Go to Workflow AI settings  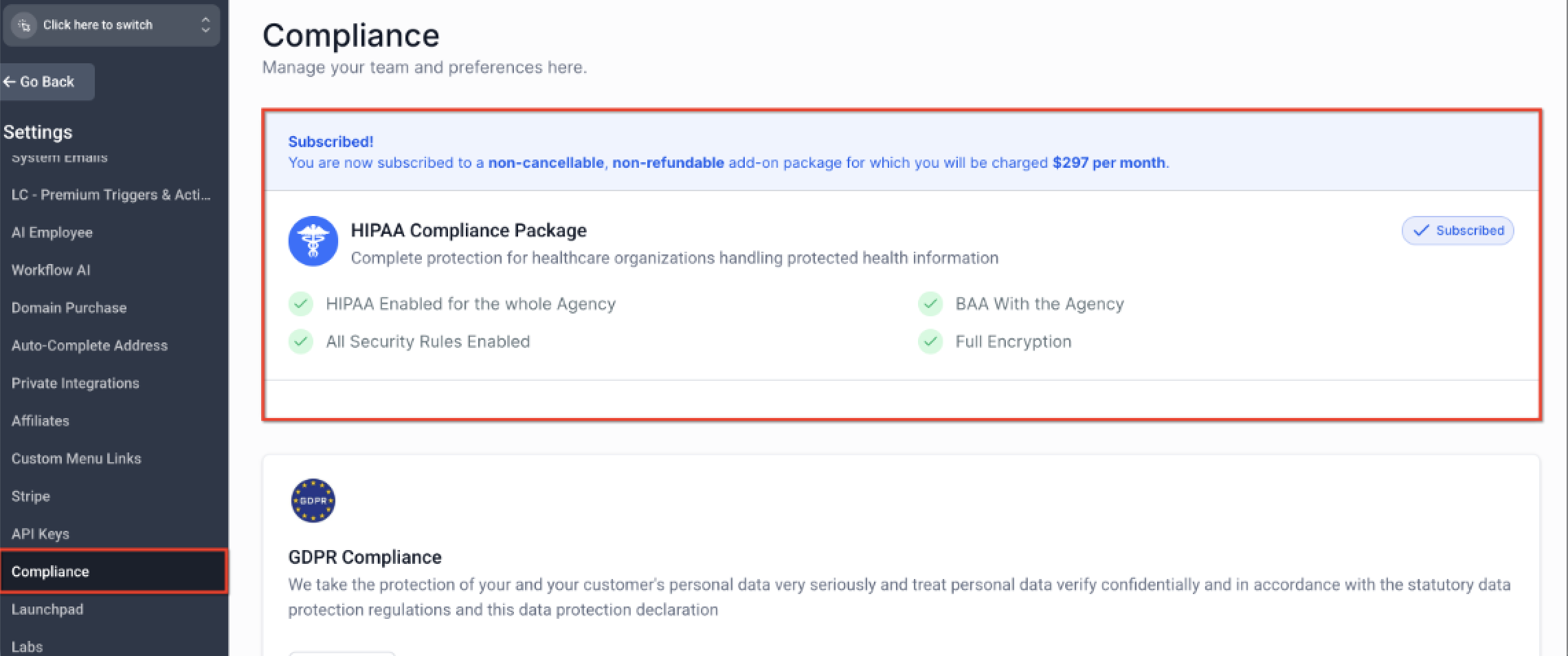[51, 270]
